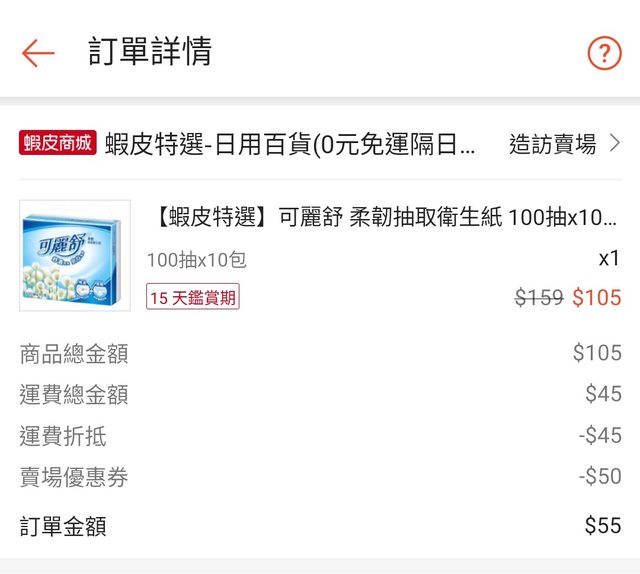This screenshot has height=574, width=640.
Task: Open the 可麗舒 tissue product thumbnail
Action: pyautogui.click(x=75, y=255)
